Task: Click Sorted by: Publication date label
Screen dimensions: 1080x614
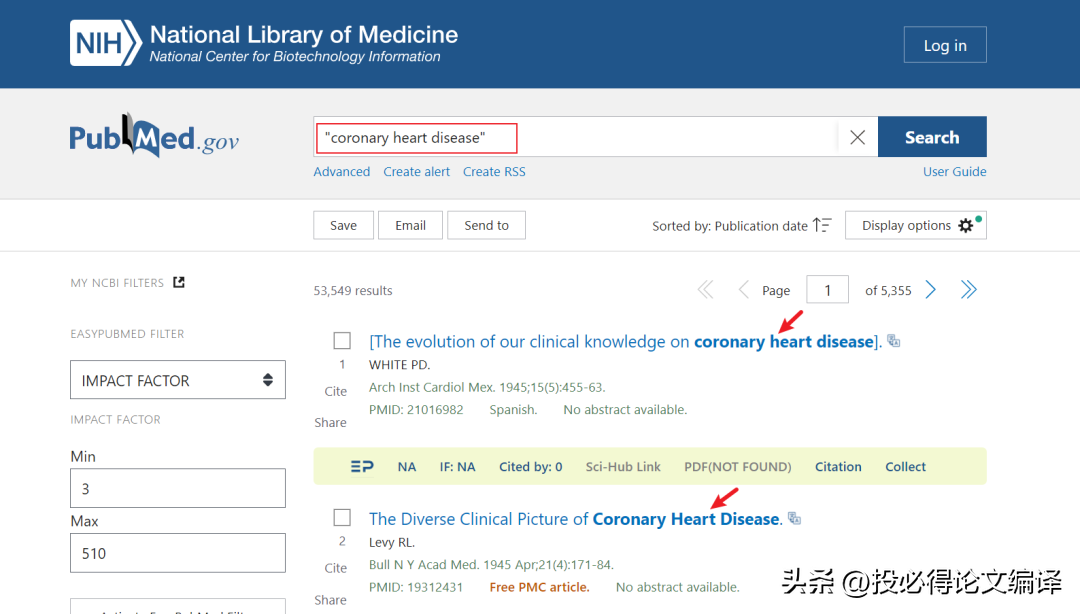Action: pyautogui.click(x=729, y=226)
